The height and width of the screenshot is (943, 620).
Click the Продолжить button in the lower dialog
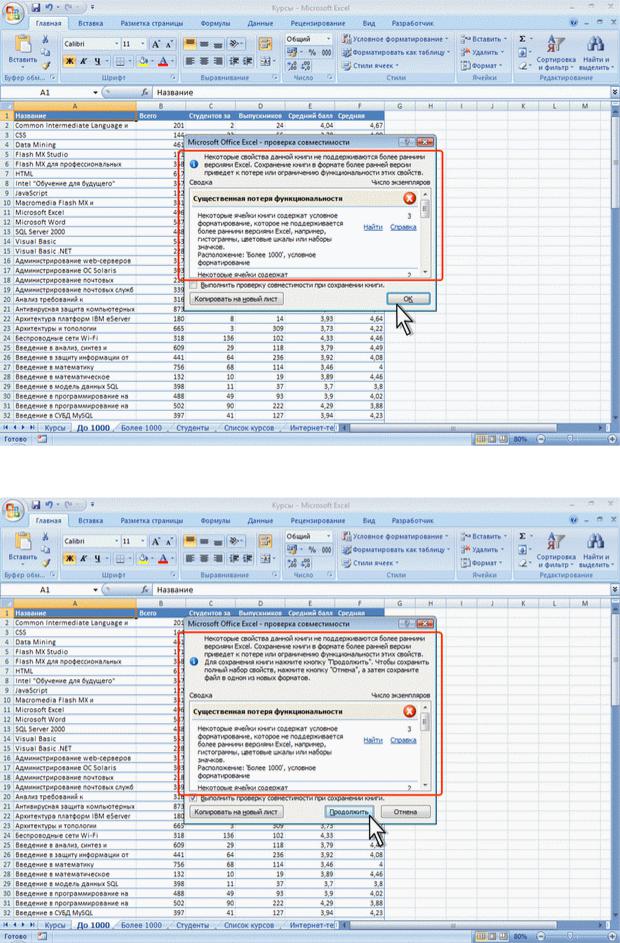[349, 812]
